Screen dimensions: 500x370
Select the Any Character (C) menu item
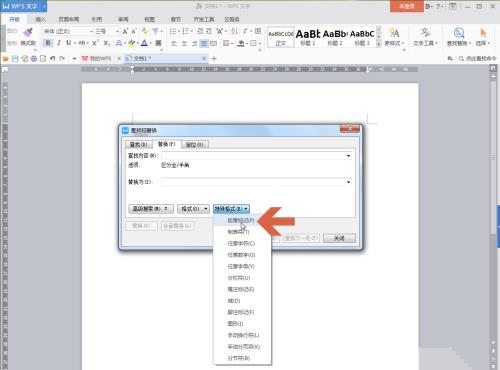[x=242, y=243]
